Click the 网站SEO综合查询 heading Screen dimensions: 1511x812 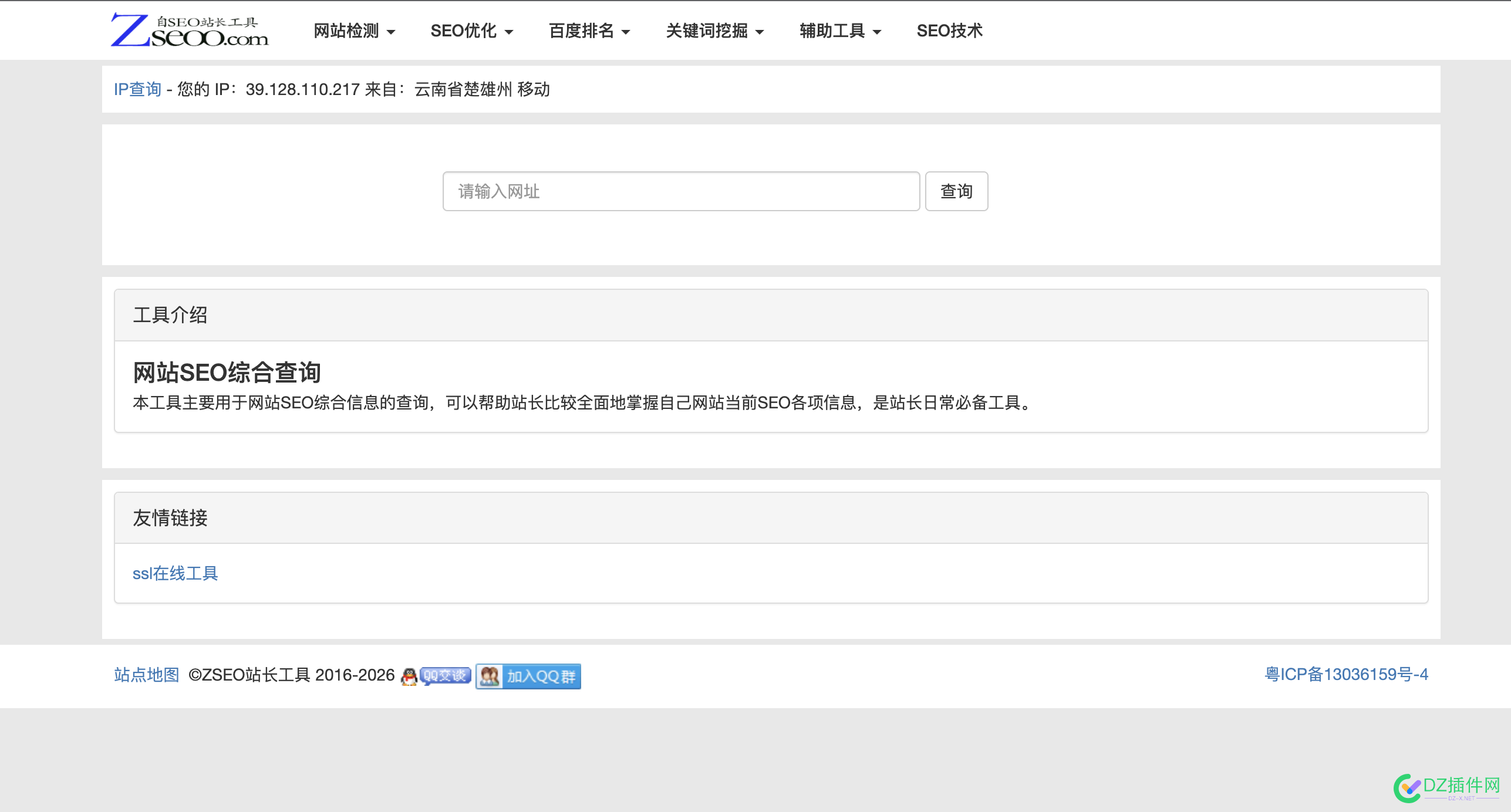pos(227,373)
